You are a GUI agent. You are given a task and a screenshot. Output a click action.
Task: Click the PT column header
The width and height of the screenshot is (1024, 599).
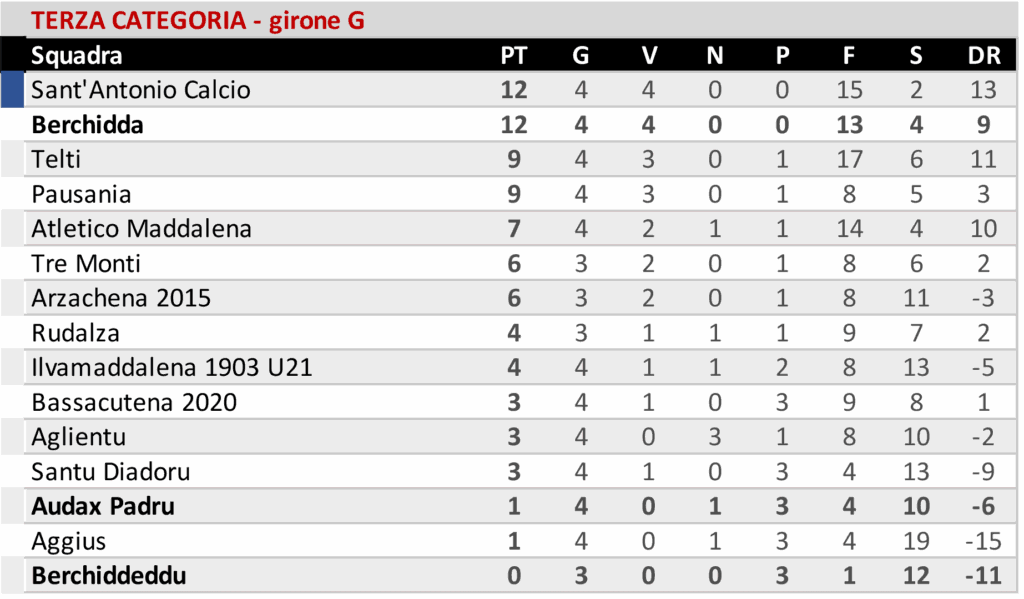click(513, 56)
